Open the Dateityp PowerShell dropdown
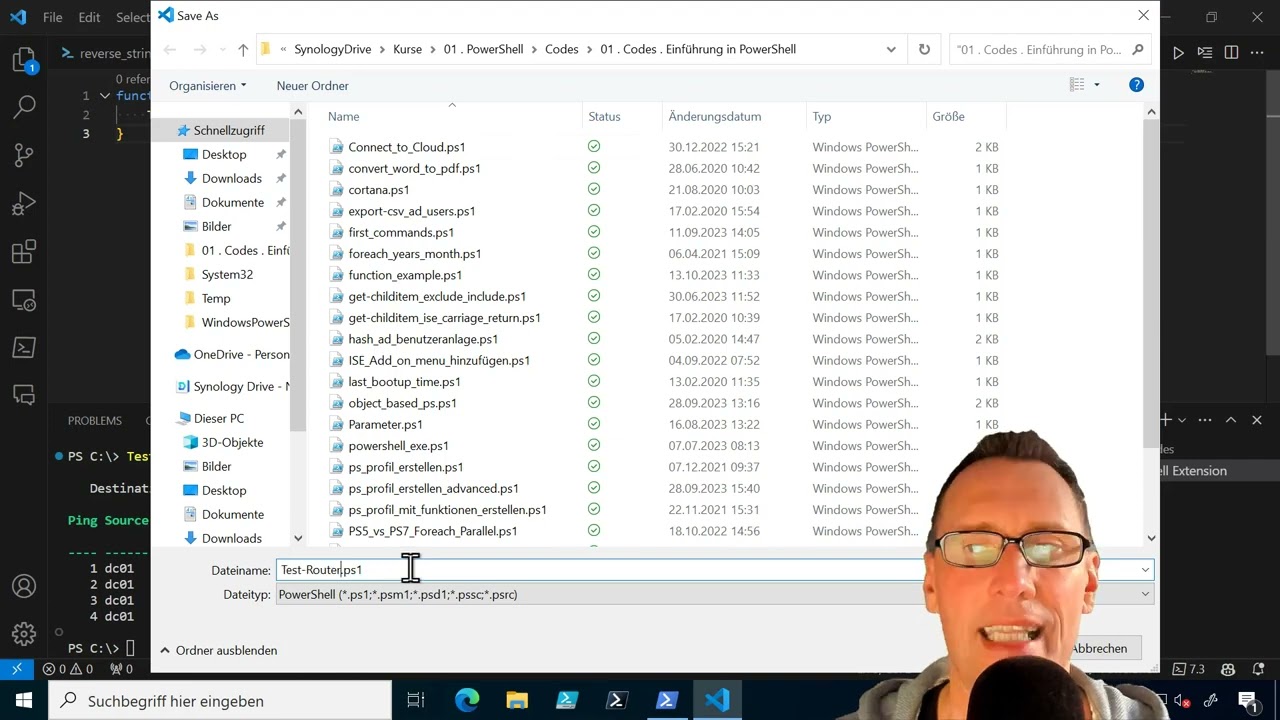 714,594
